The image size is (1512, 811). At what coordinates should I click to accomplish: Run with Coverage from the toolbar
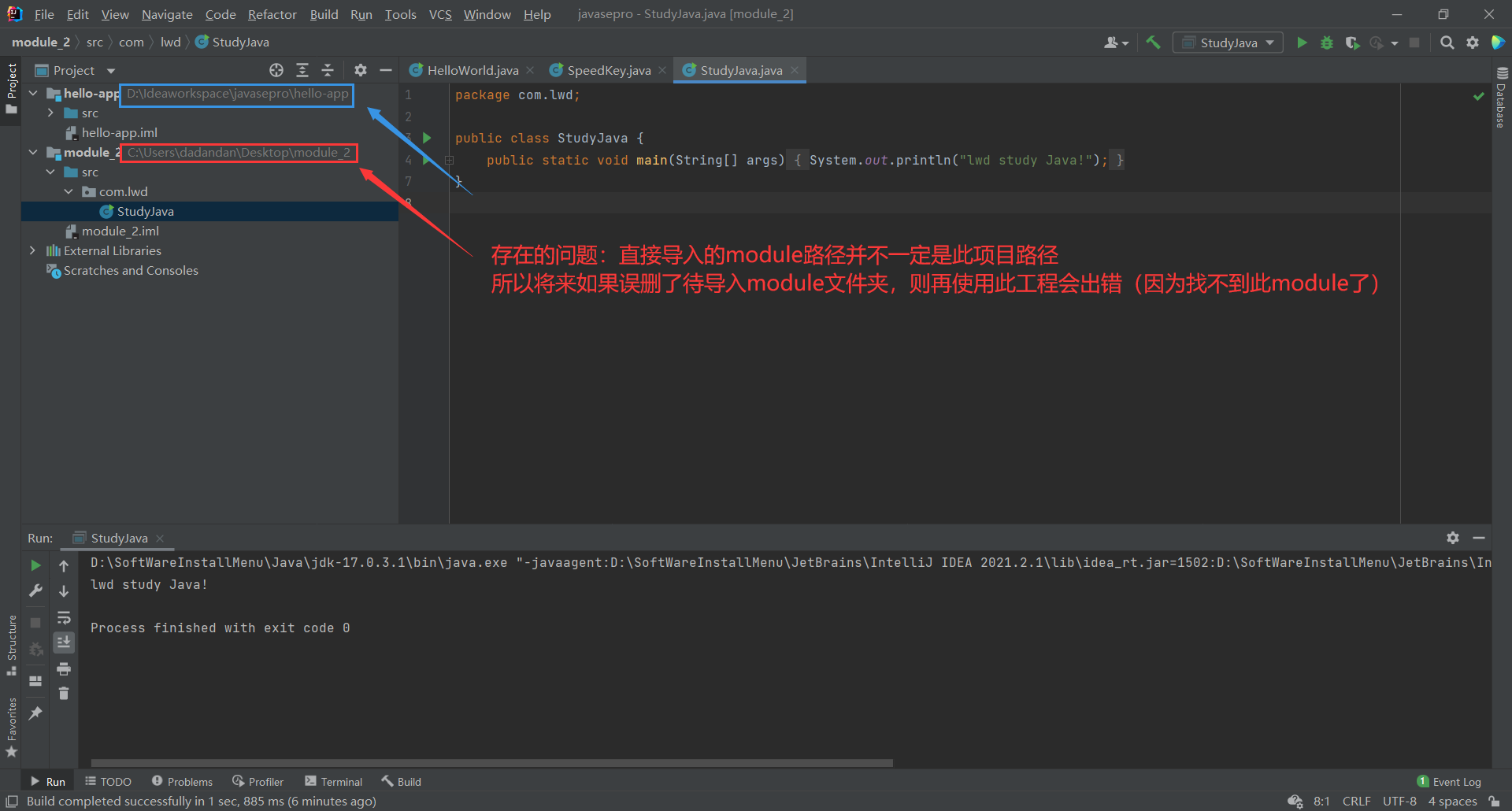1352,43
